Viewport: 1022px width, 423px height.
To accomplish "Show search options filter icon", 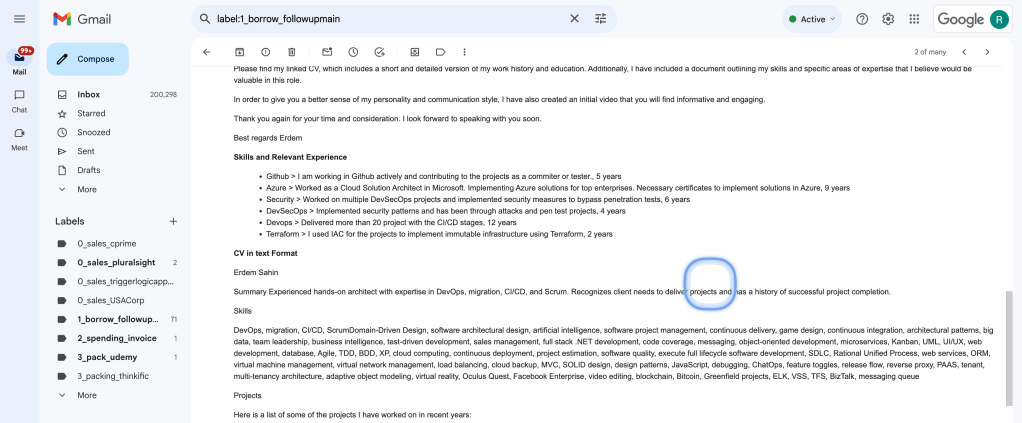I will 600,19.
